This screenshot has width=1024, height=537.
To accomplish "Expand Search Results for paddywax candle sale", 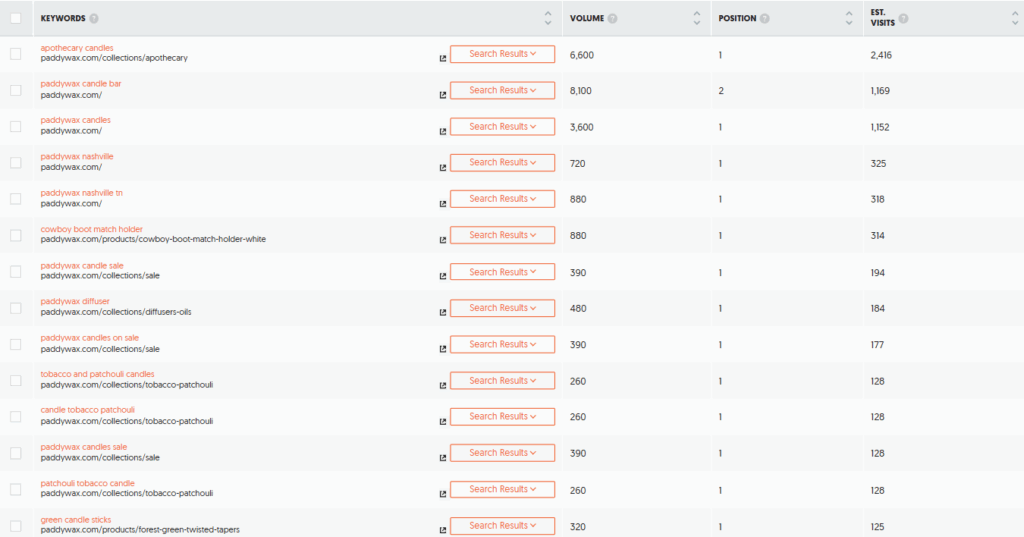I will coord(502,272).
